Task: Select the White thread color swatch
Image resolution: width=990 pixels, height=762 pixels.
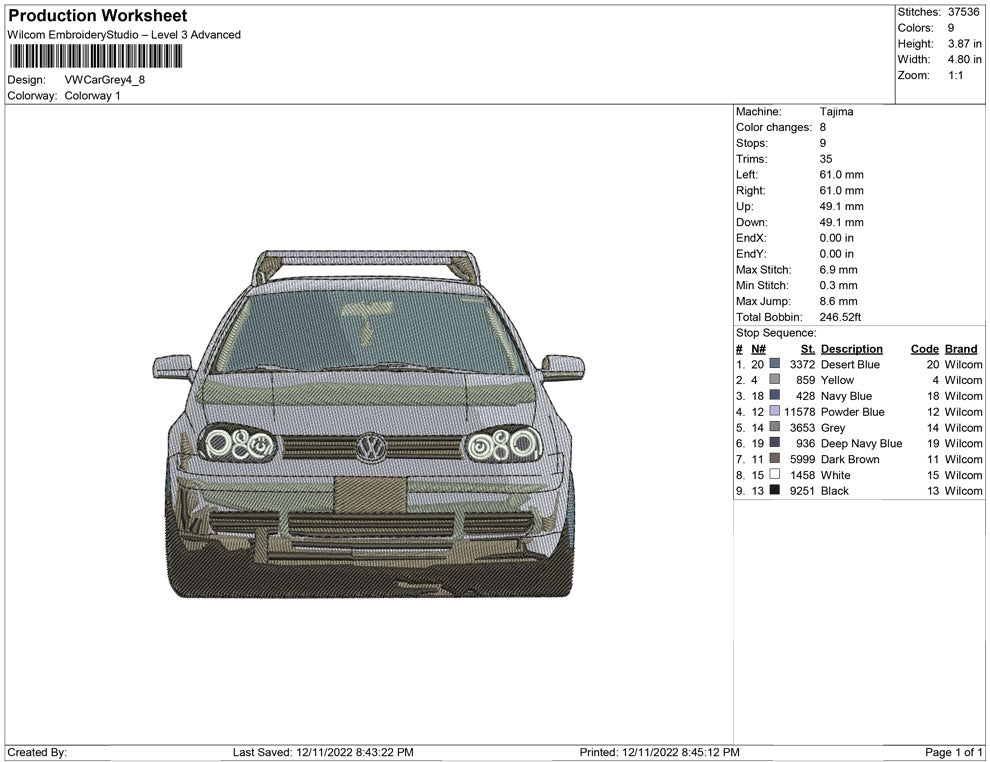Action: tap(775, 474)
